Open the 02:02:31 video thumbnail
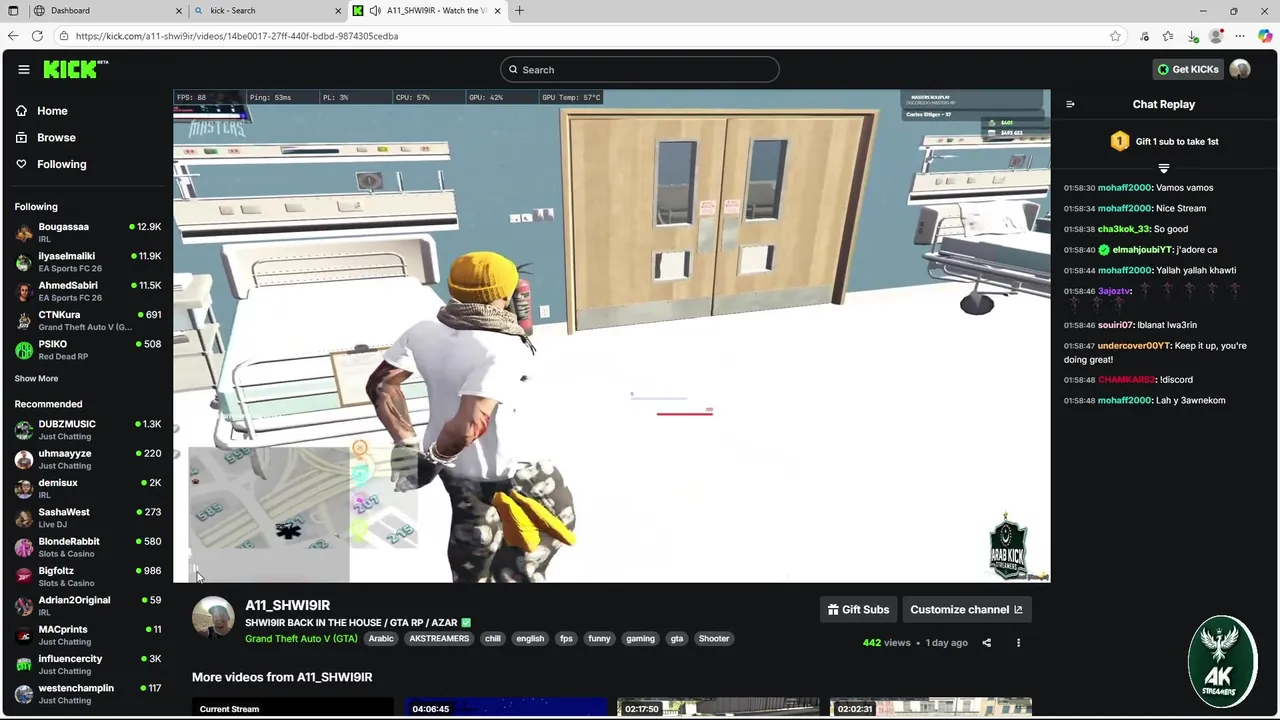 click(x=930, y=707)
